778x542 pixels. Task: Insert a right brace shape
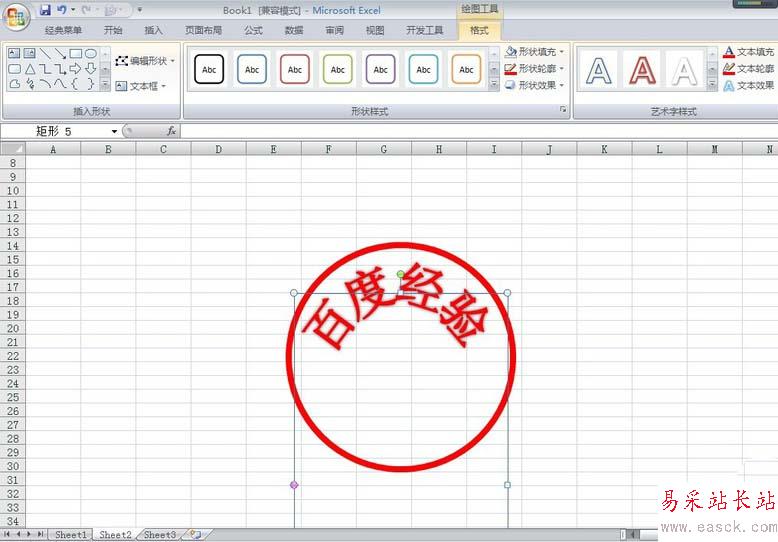tap(90, 84)
